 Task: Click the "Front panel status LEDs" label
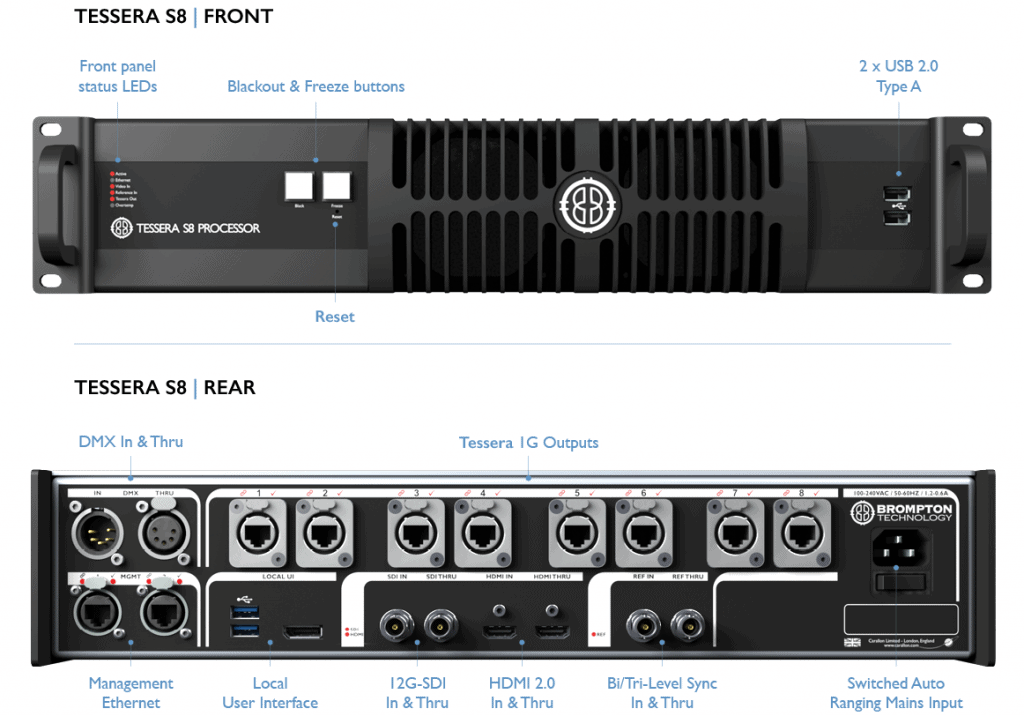118,76
